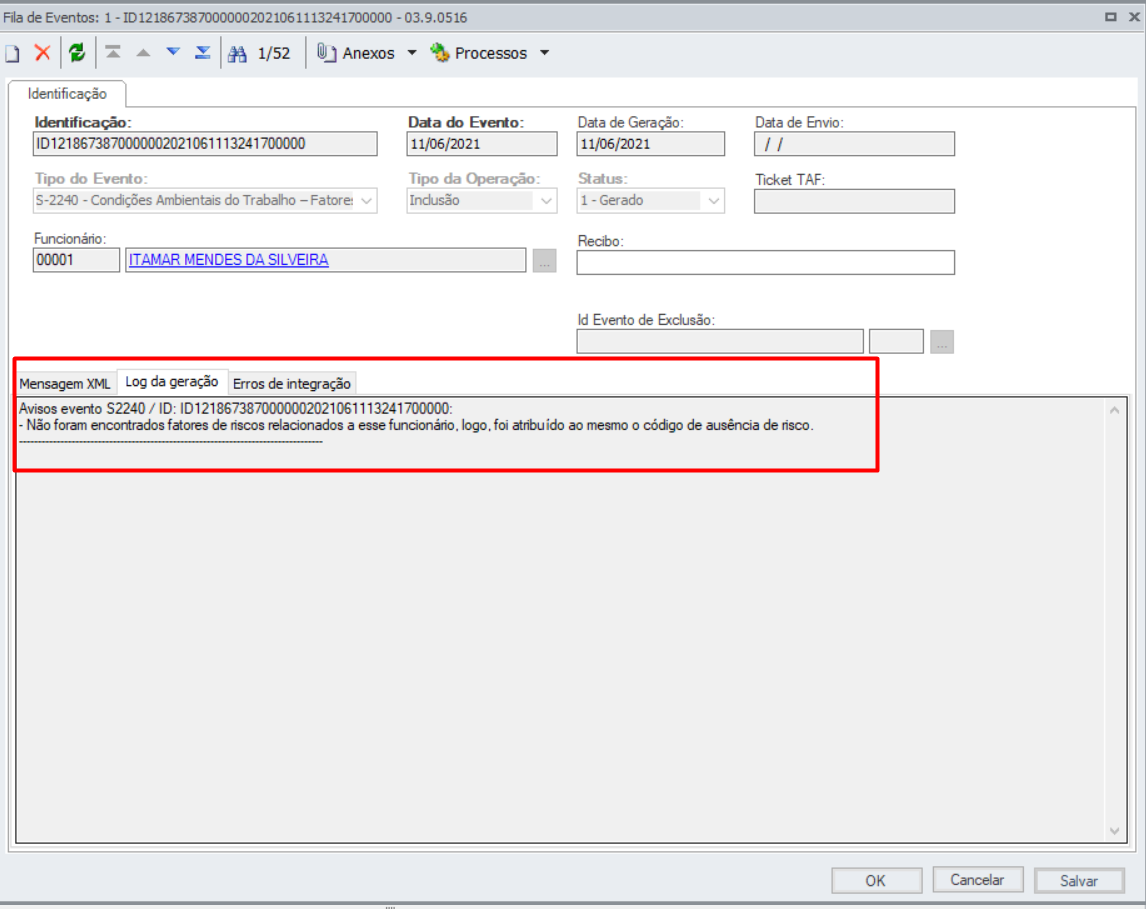Select the Identificação tab
Viewport: 1146px width, 909px height.
point(67,94)
